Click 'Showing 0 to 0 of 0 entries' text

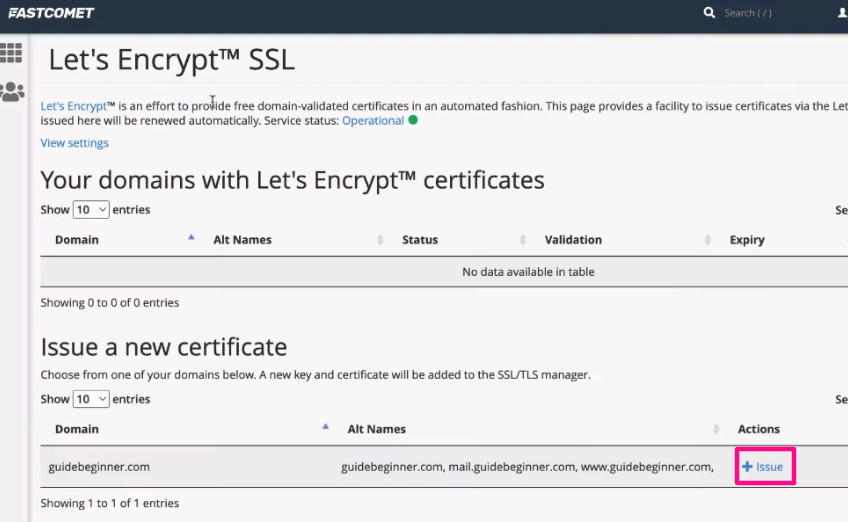click(110, 302)
